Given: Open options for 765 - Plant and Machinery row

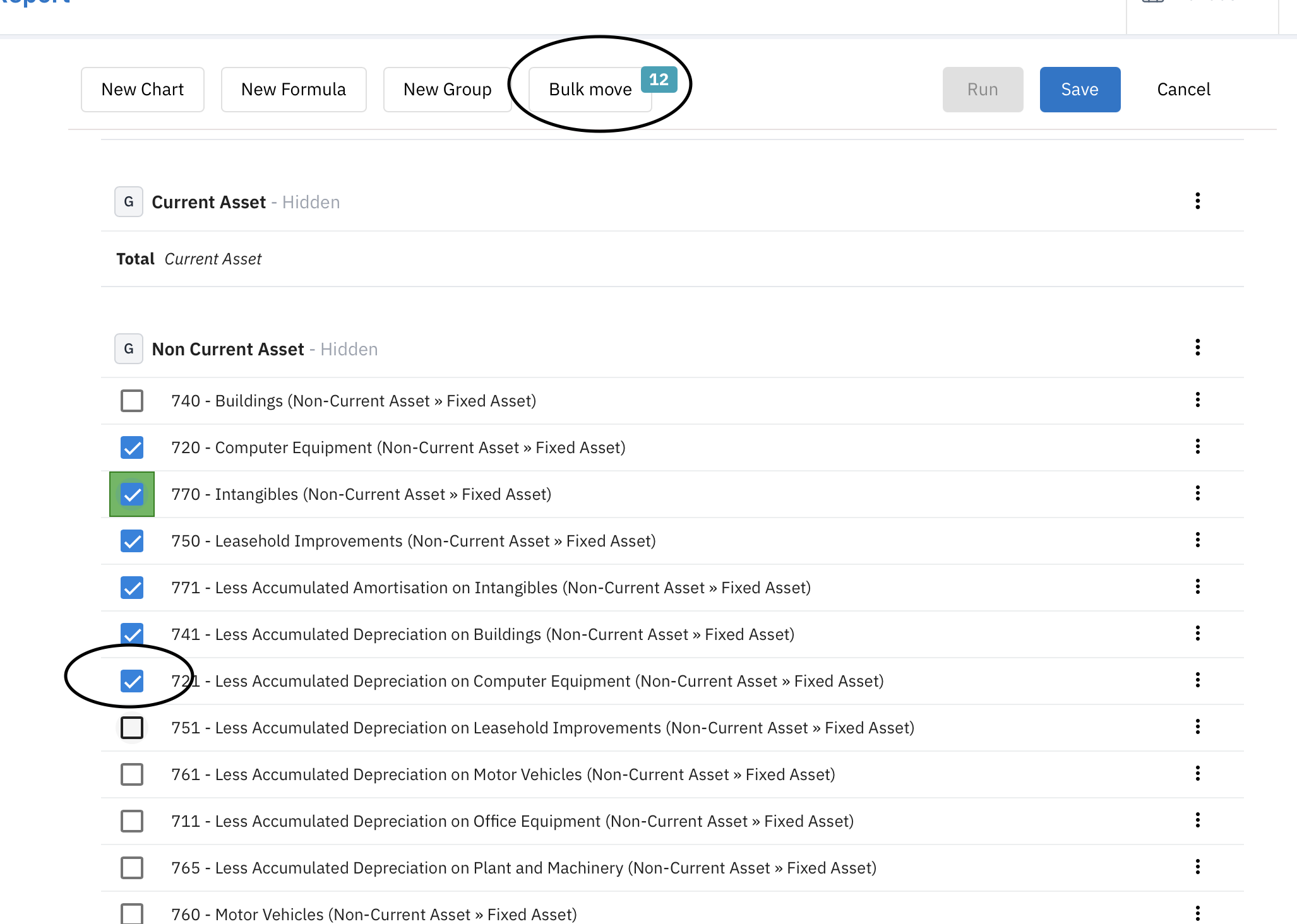Looking at the screenshot, I should (x=1197, y=867).
